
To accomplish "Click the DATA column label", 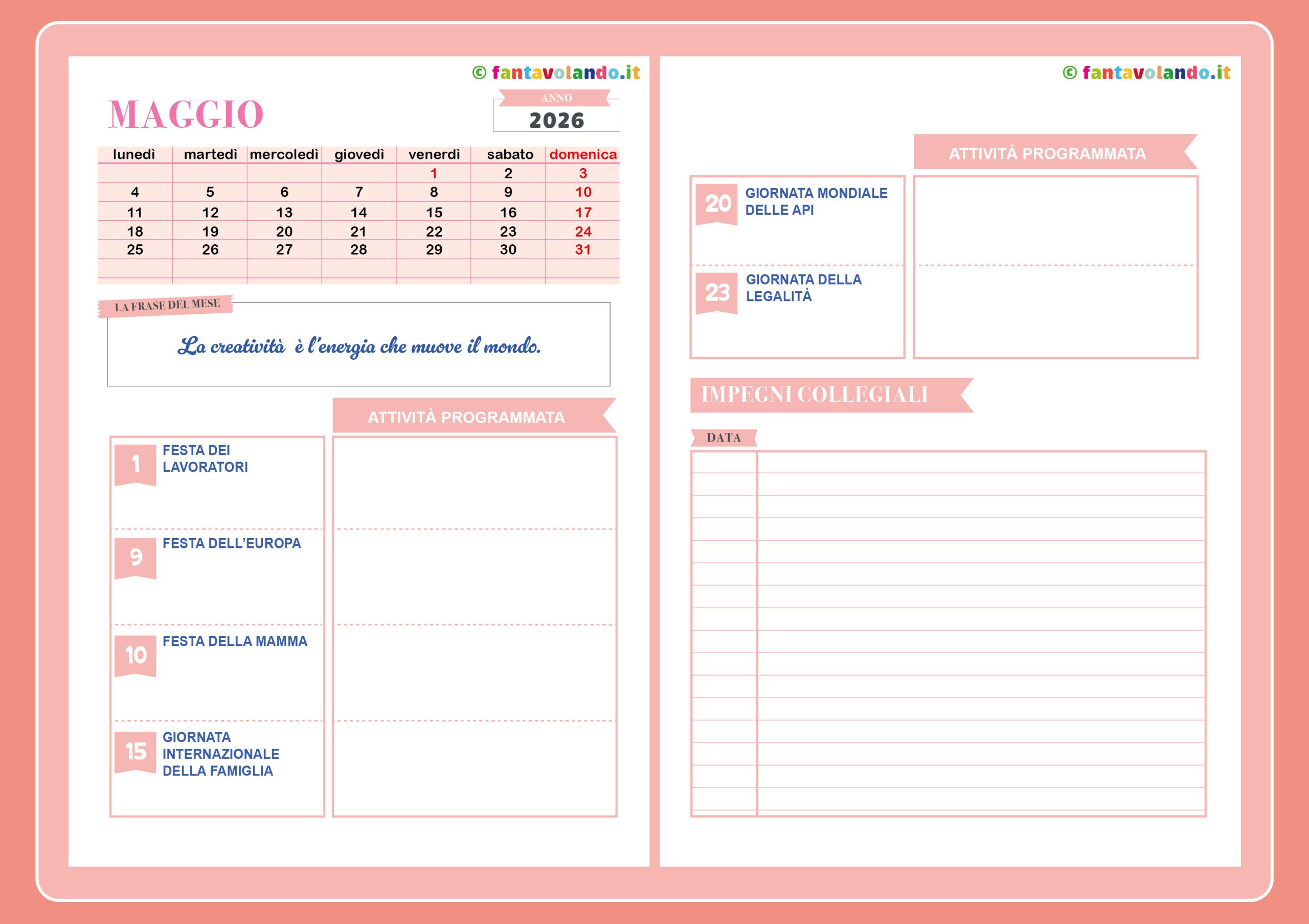I will click(x=723, y=437).
